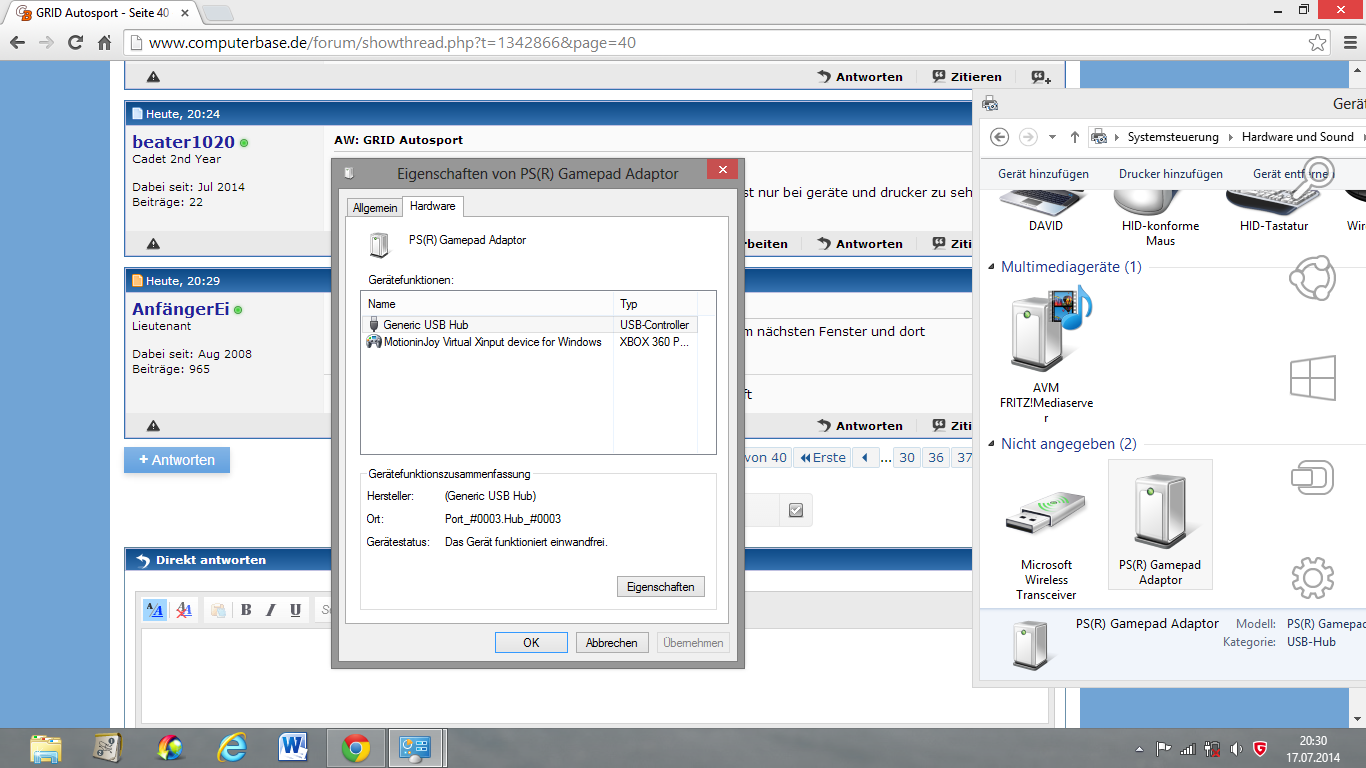Click the Abbrechen button

click(x=612, y=643)
